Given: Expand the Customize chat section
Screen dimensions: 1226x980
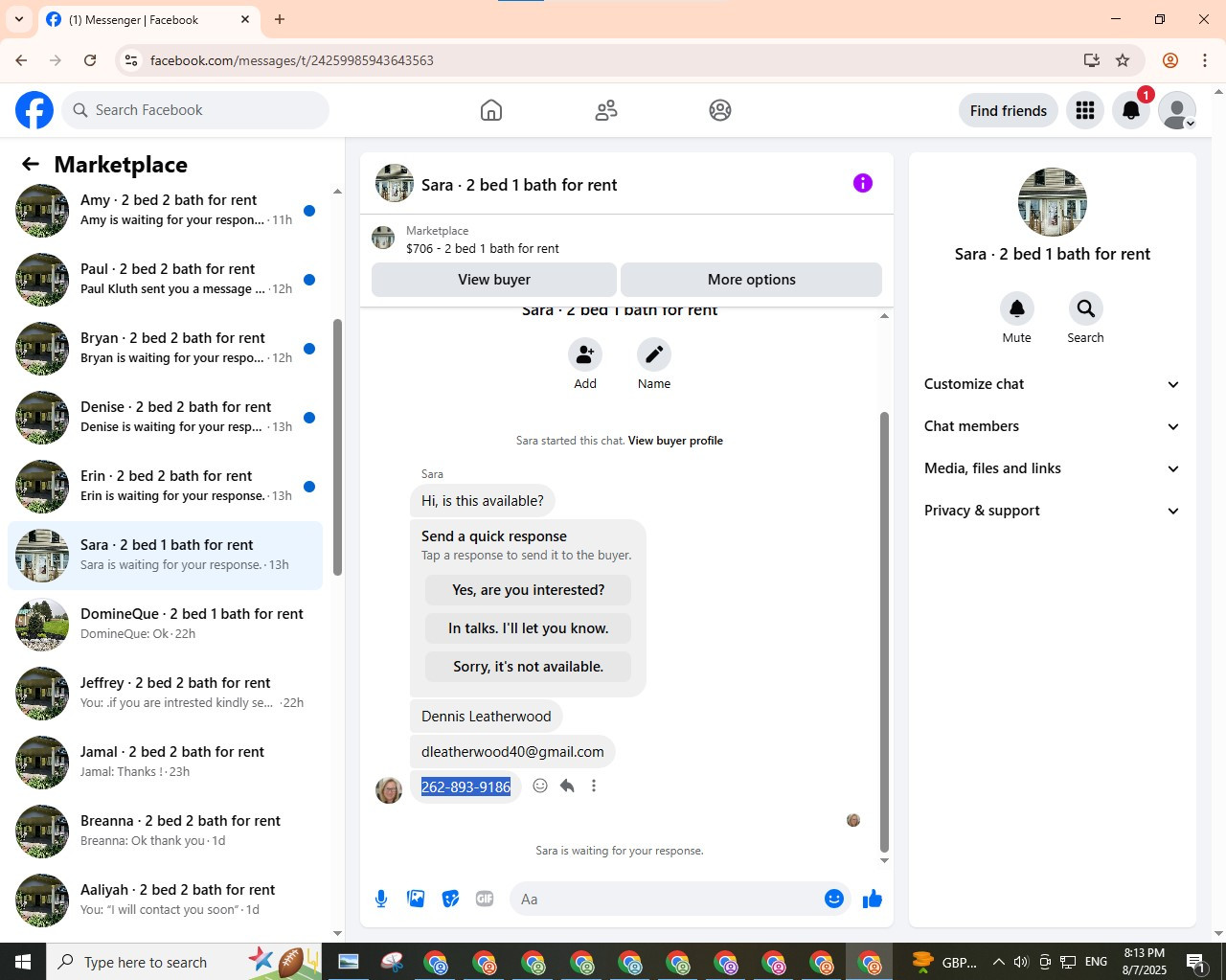Looking at the screenshot, I should pos(1053,384).
